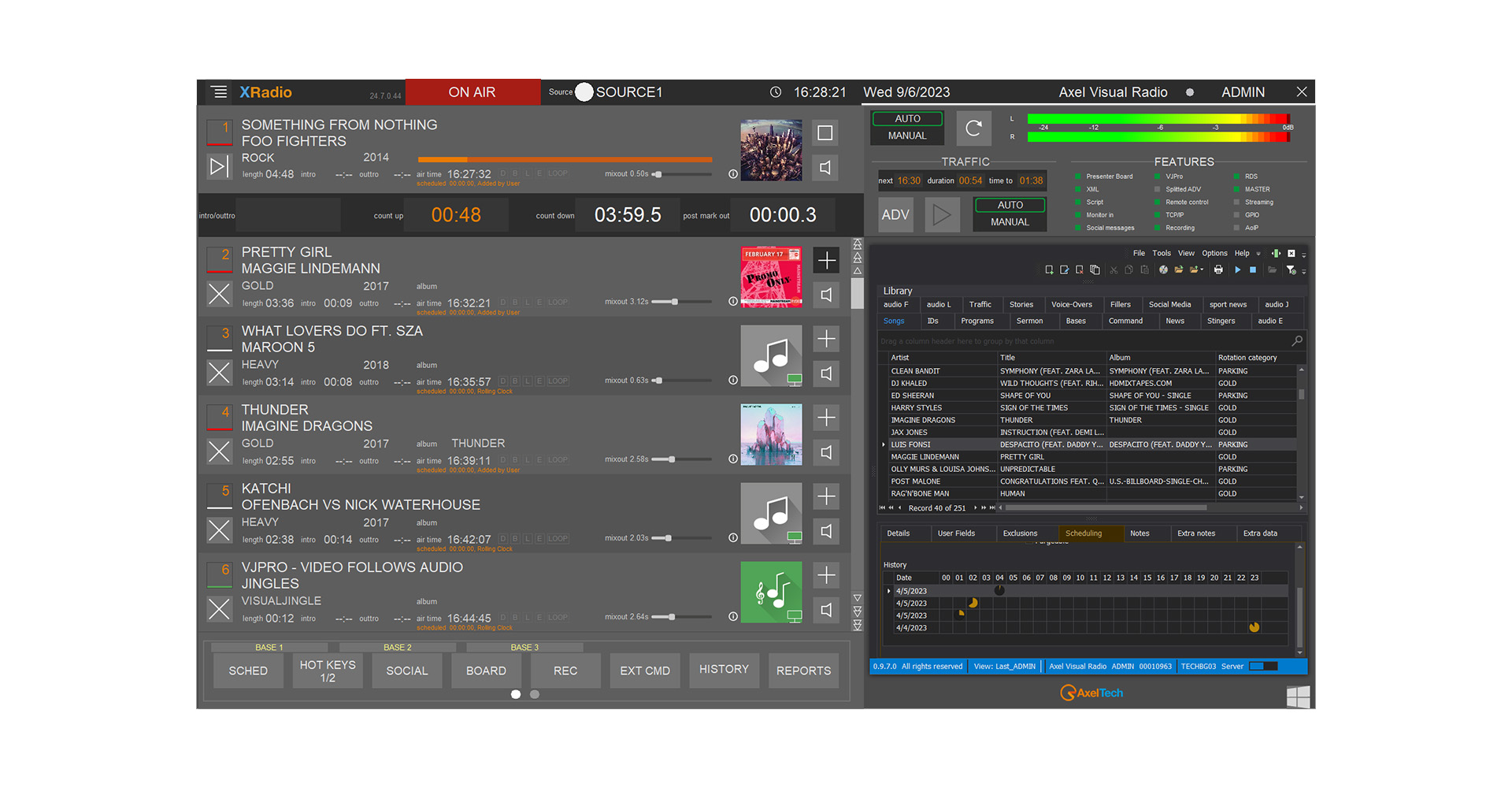This screenshot has height=788, width=1512.
Task: Expand the first 4/5/2023 history row
Action: point(889,591)
